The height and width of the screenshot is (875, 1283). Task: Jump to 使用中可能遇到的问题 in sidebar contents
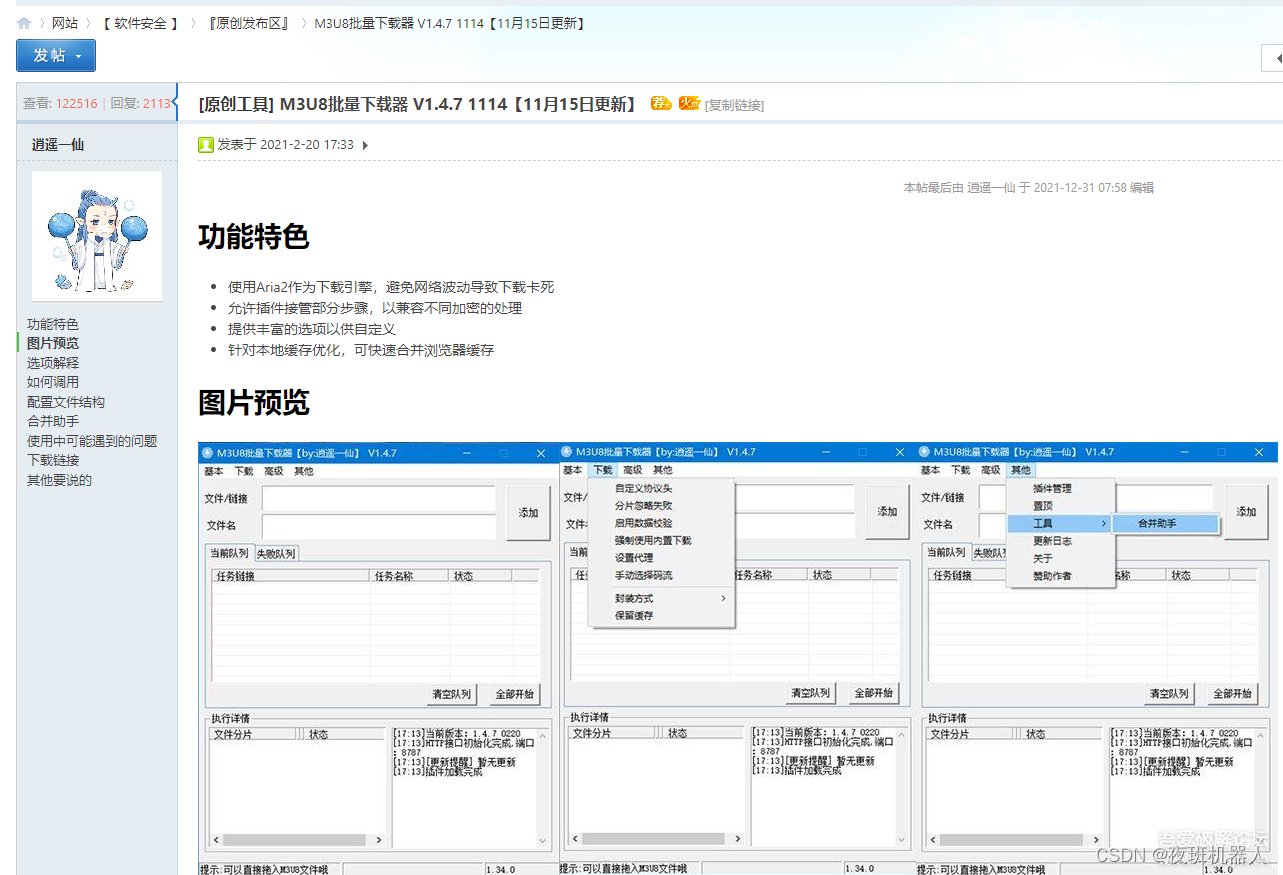(92, 441)
